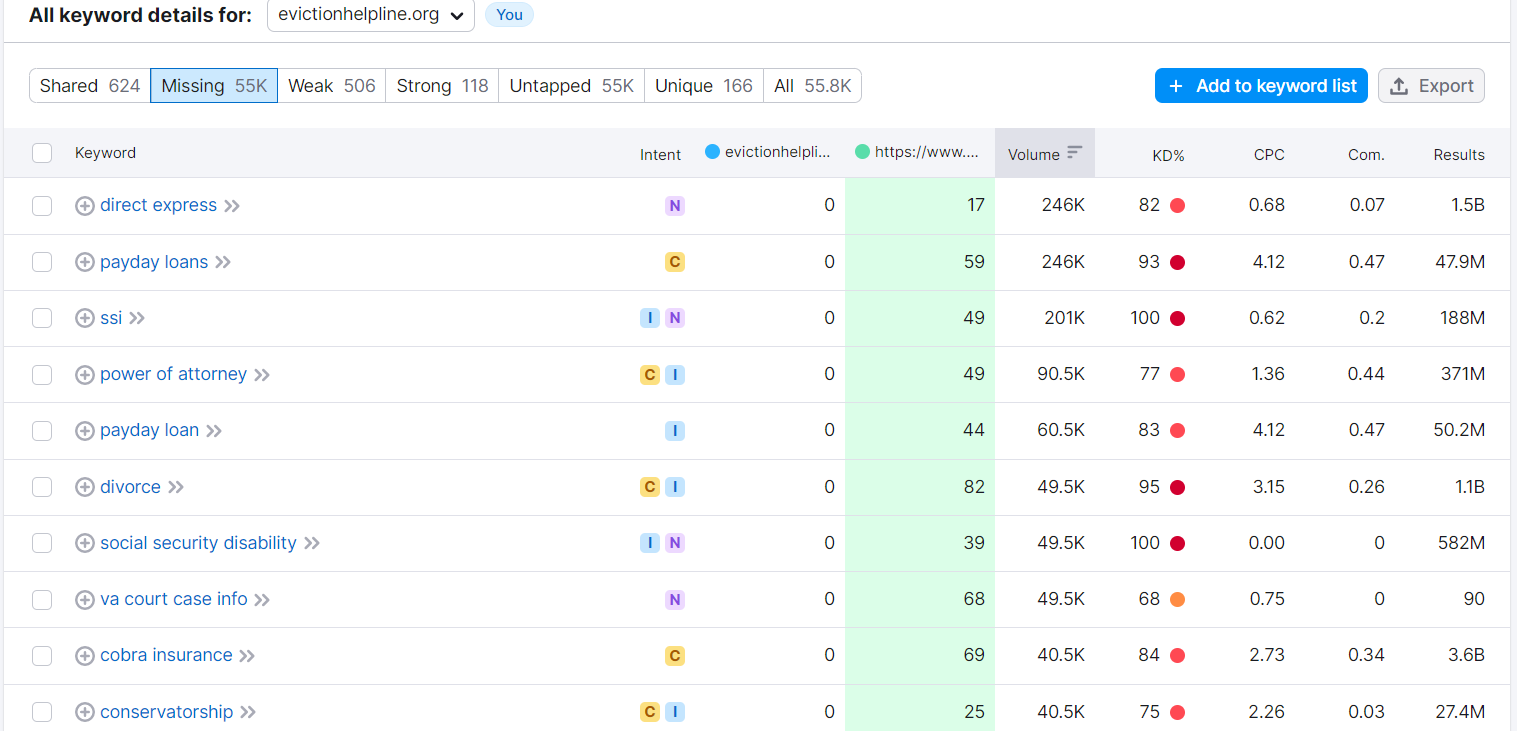Open the power of attorney keyword link
Viewport: 1517px width, 731px height.
(173, 374)
